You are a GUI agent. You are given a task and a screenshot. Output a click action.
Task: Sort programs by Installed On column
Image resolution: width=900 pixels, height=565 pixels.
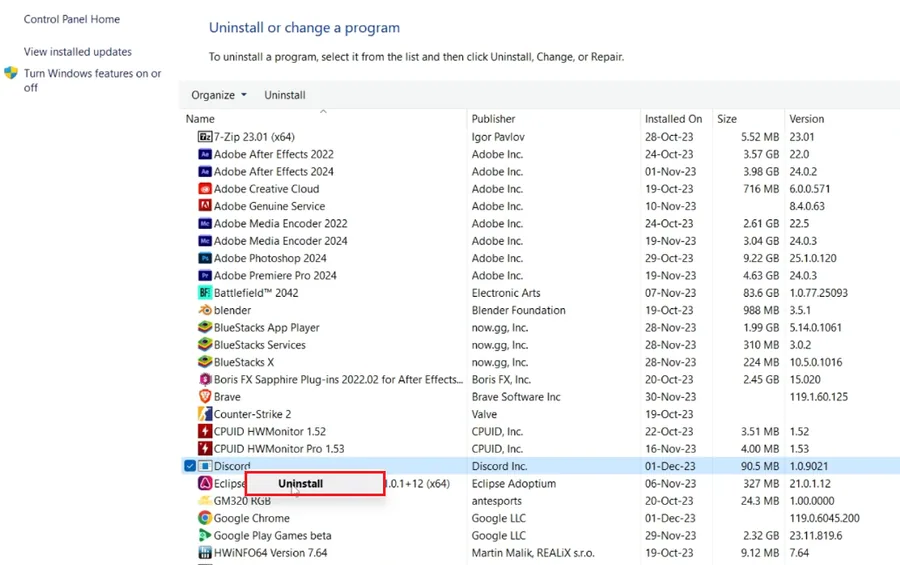[x=673, y=119]
